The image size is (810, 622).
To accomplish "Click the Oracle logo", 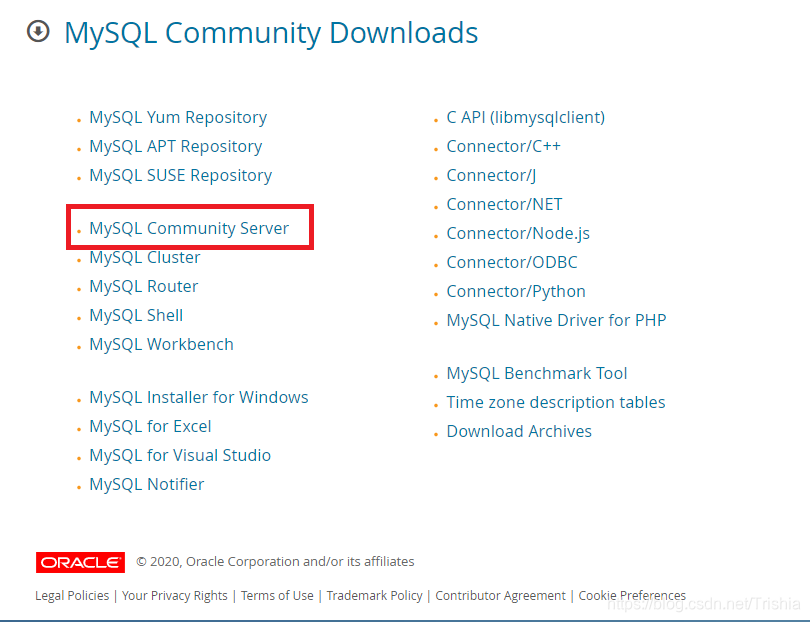I will point(80,562).
